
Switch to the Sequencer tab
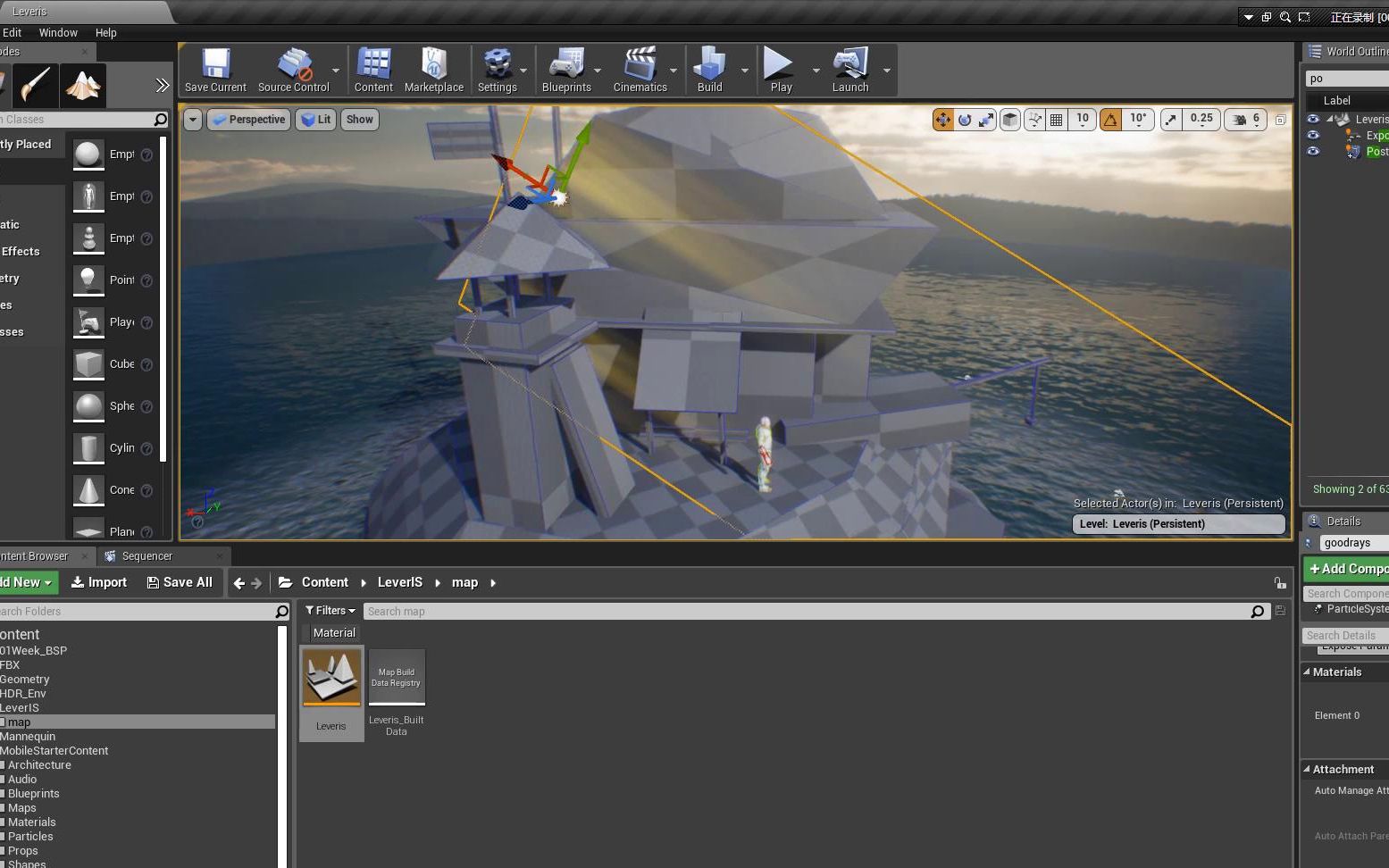tap(146, 556)
